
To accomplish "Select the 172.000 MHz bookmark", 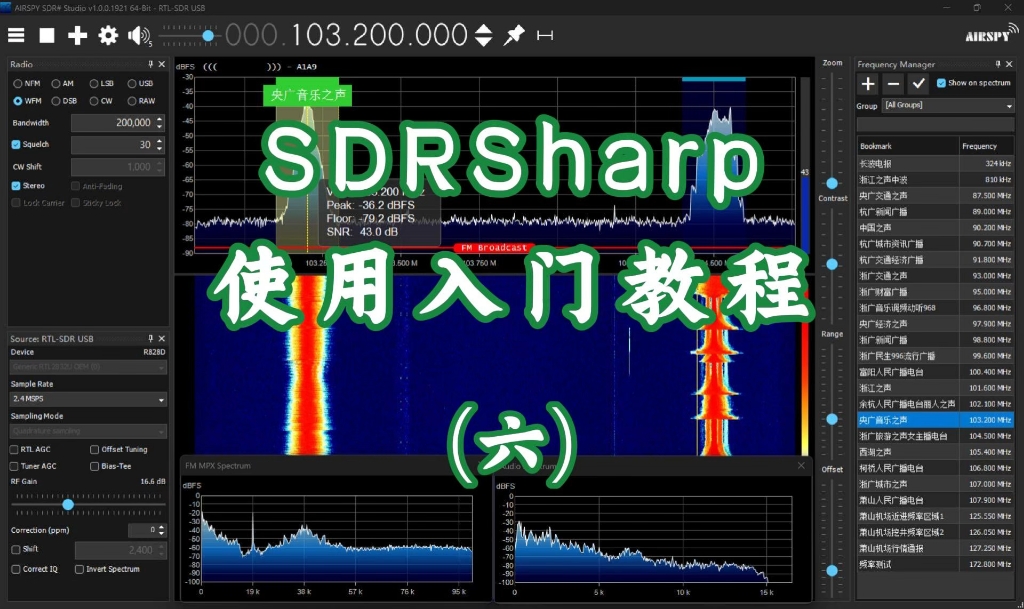I will (x=935, y=564).
